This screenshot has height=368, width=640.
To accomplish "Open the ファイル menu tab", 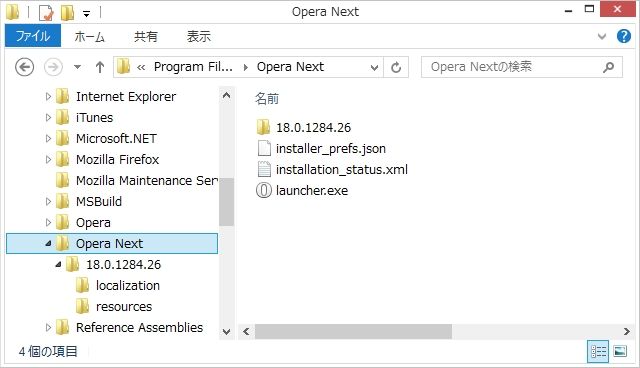I will click(33, 36).
